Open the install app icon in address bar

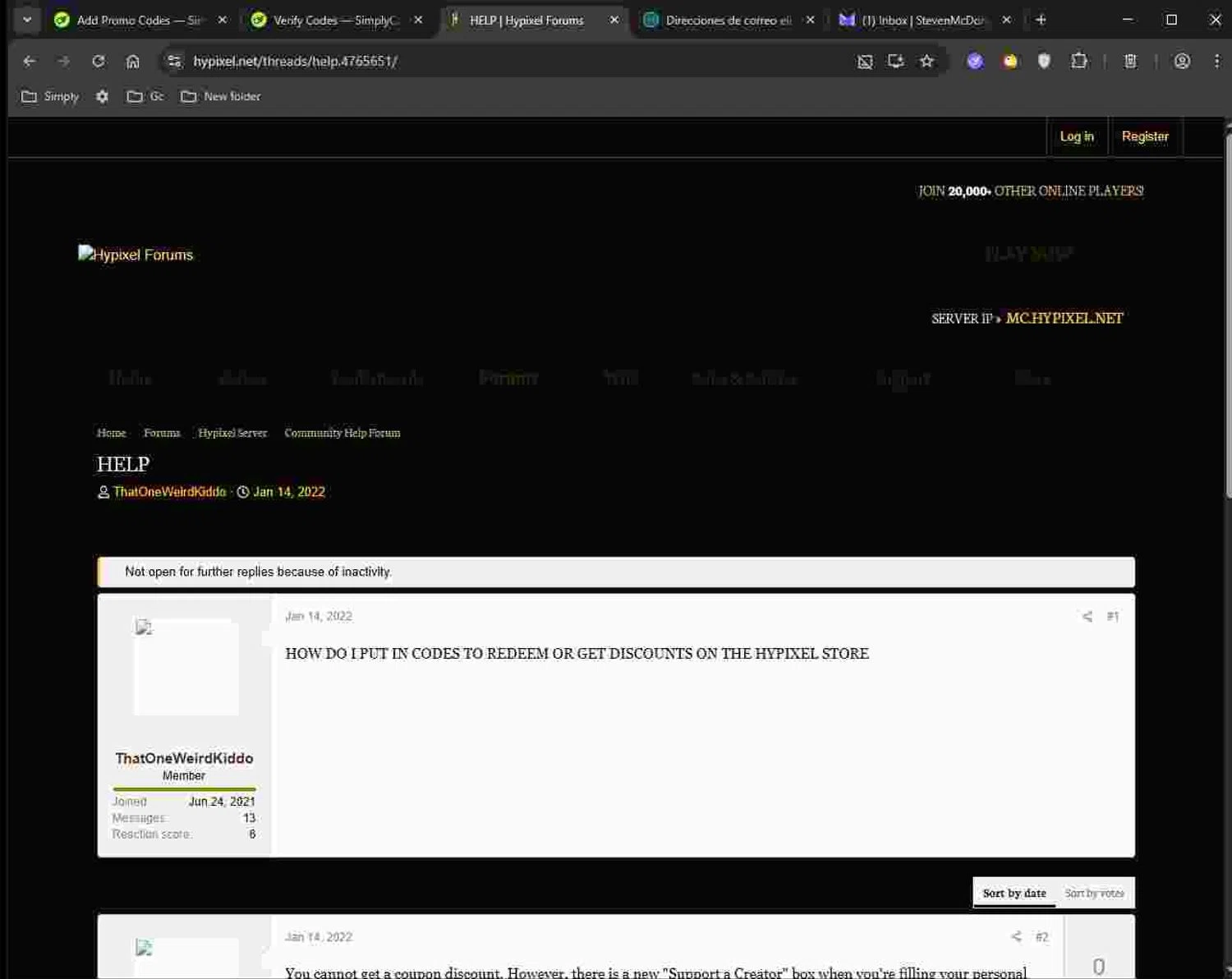(895, 61)
